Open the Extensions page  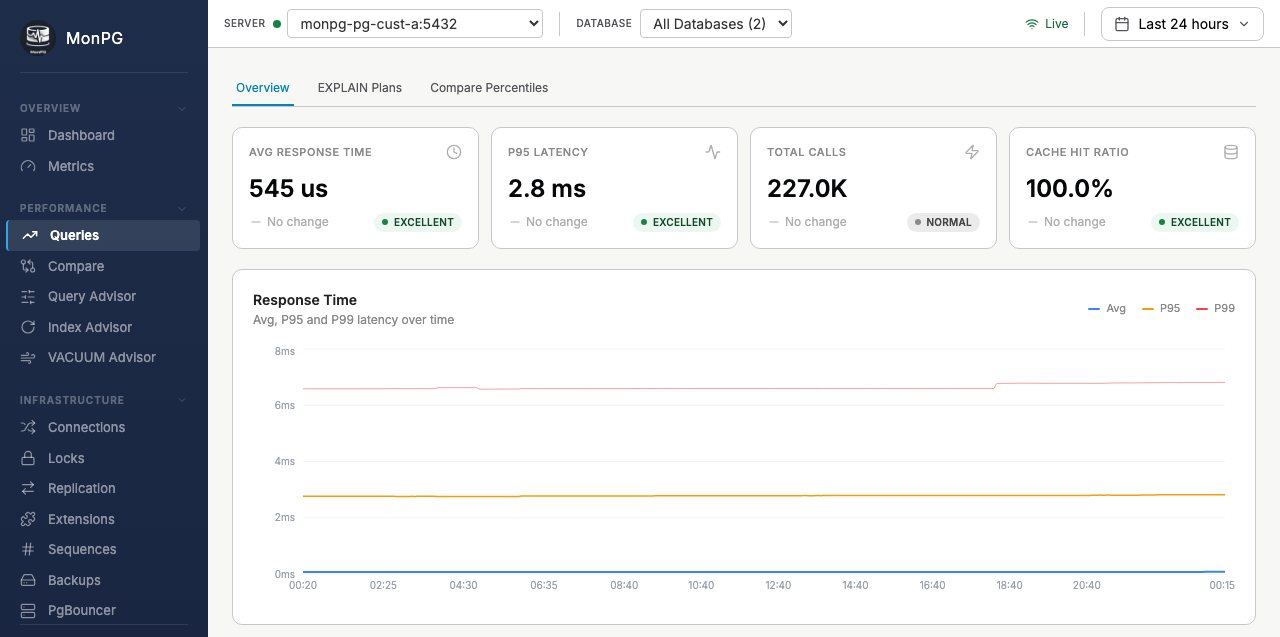pos(103,519)
